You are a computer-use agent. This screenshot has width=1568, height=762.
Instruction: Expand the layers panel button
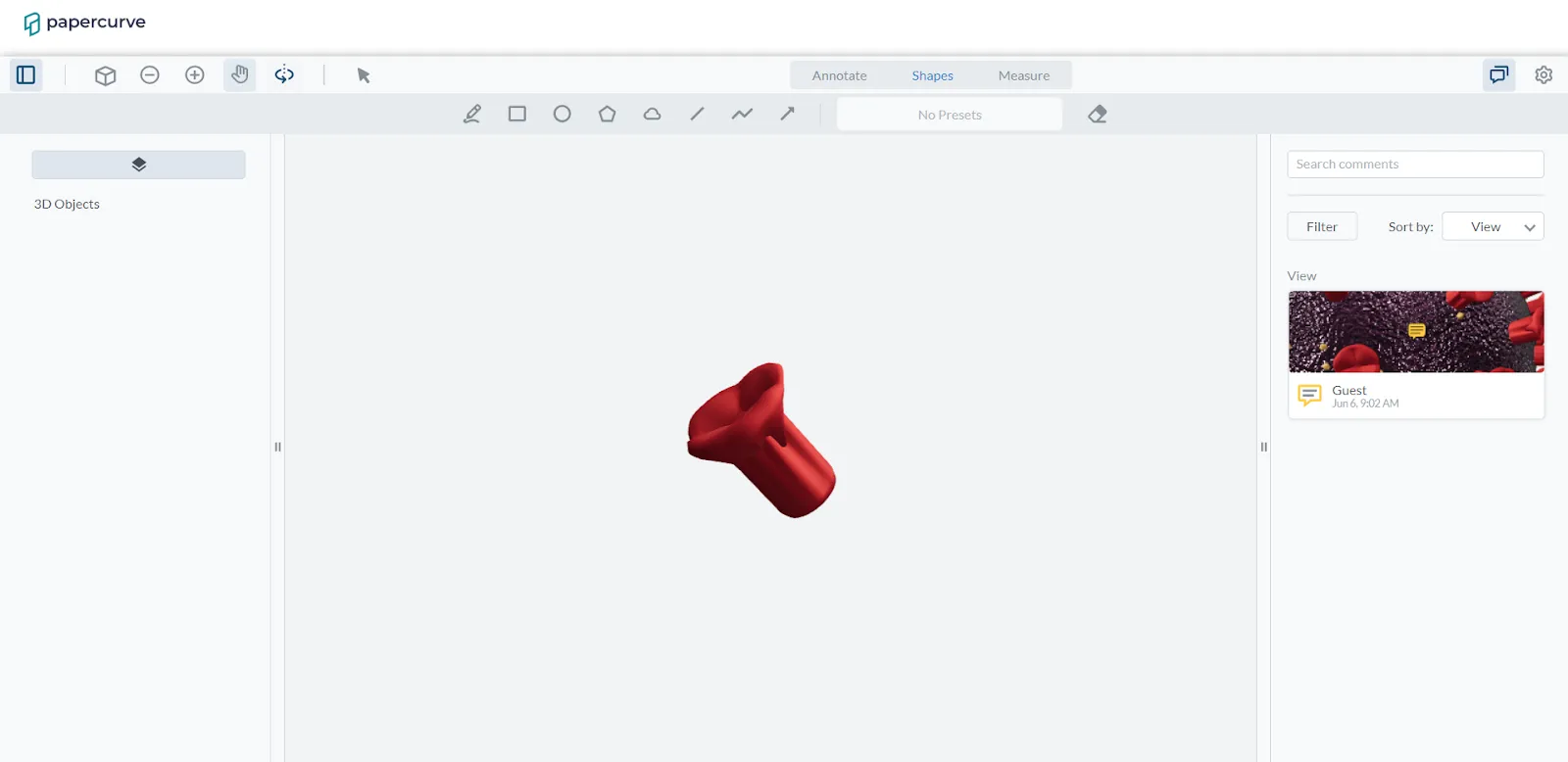[138, 165]
